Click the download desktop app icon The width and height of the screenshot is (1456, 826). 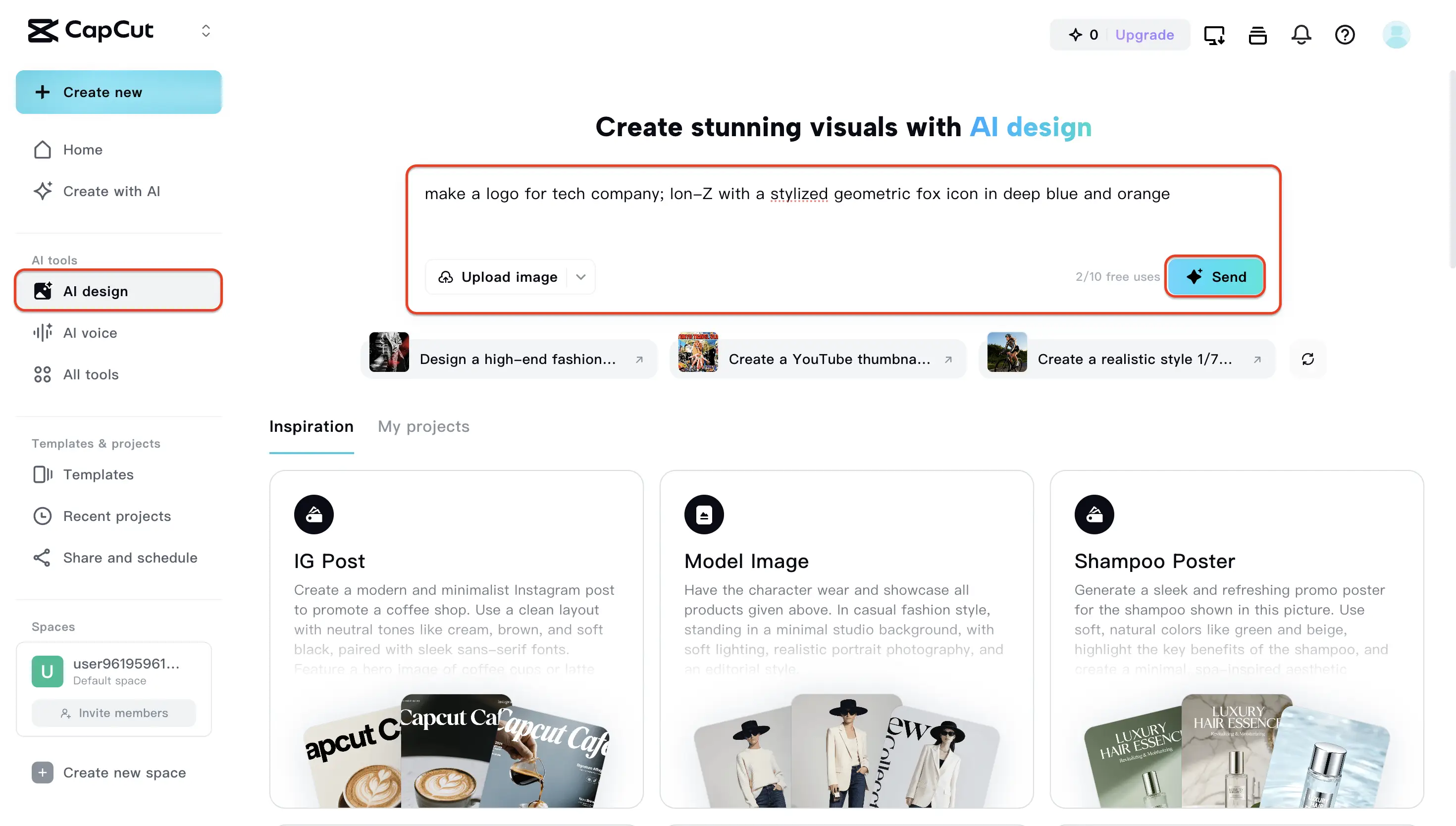pyautogui.click(x=1214, y=35)
